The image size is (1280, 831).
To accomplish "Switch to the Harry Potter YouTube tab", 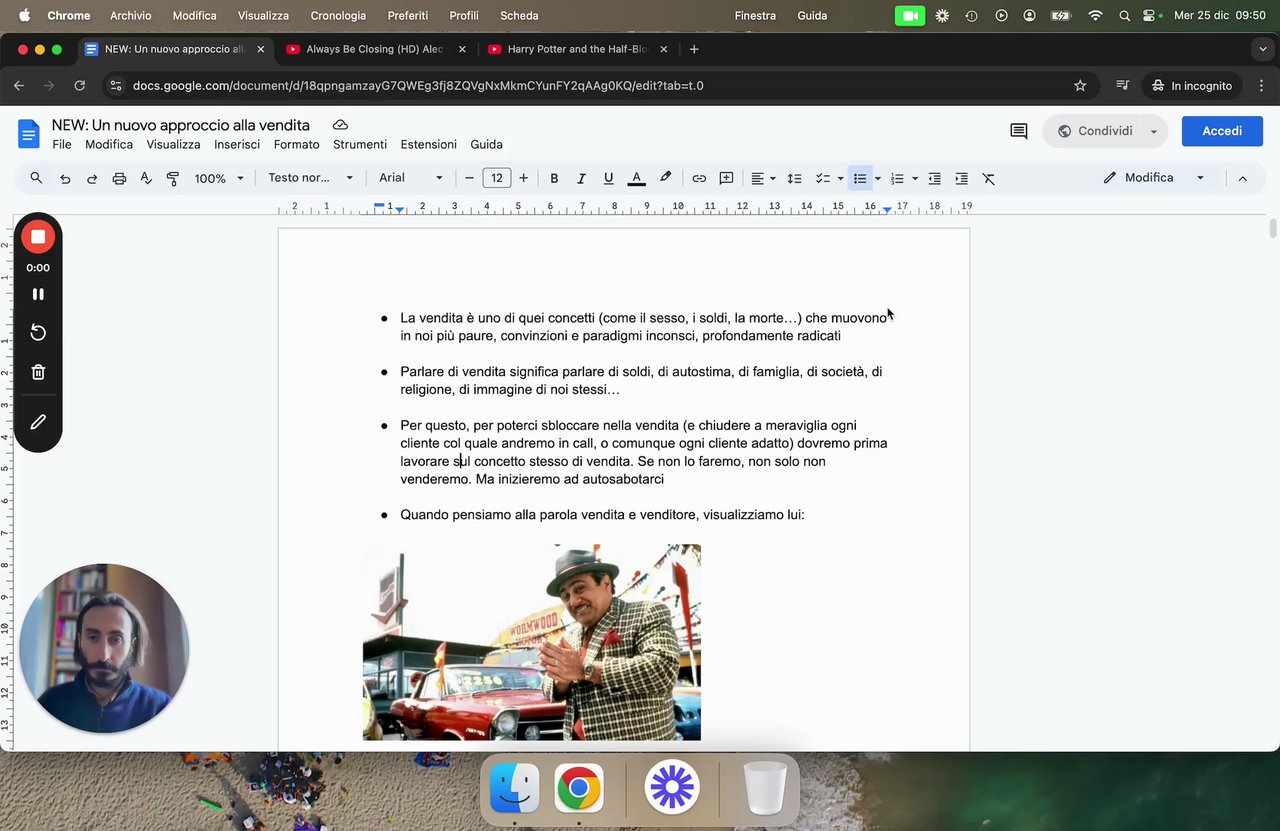I will click(577, 49).
